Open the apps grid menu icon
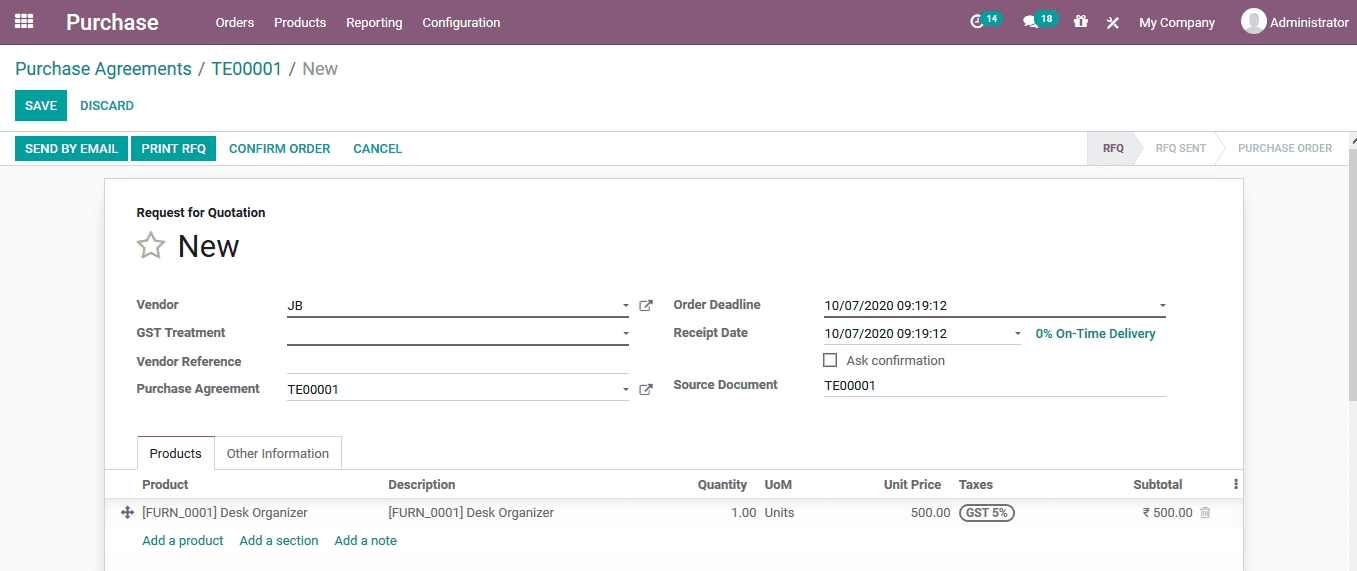The height and width of the screenshot is (571, 1357). click(x=24, y=21)
